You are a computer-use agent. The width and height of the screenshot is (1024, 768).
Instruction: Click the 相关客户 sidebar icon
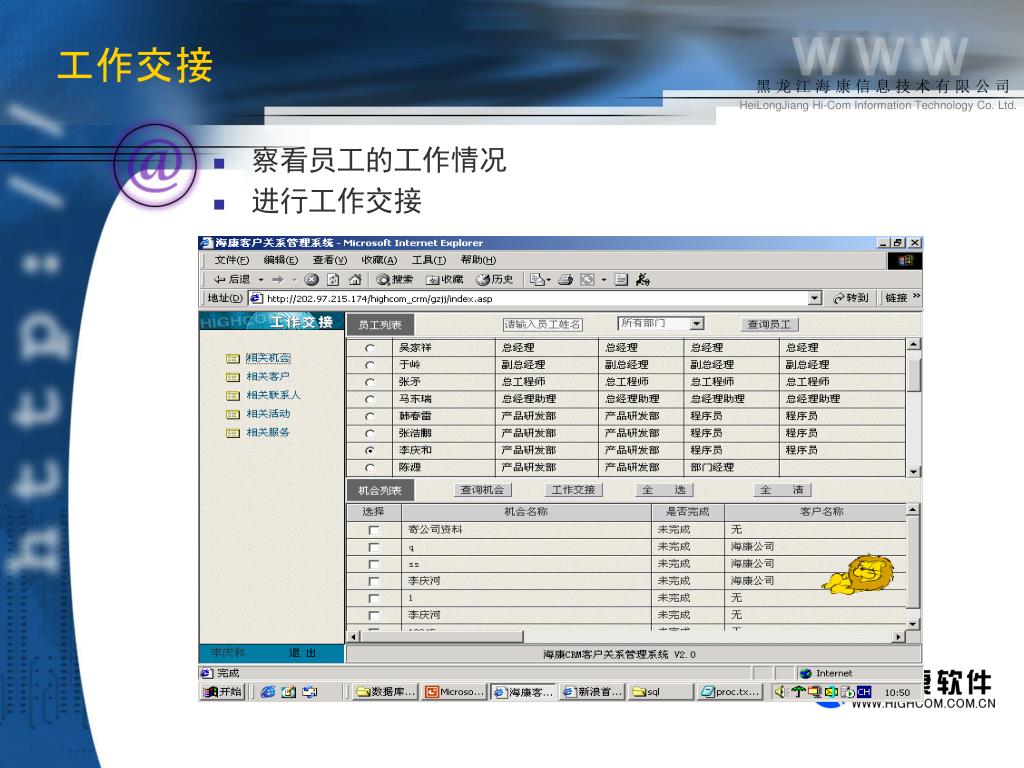(x=232, y=377)
